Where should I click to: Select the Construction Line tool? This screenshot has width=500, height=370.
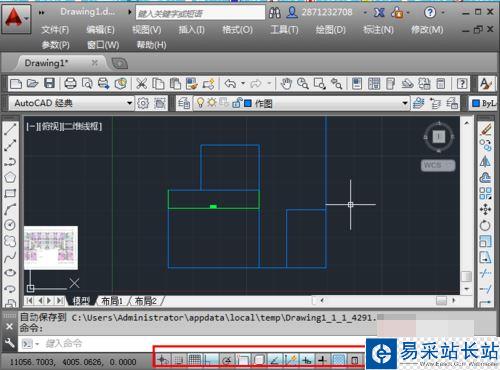point(10,145)
